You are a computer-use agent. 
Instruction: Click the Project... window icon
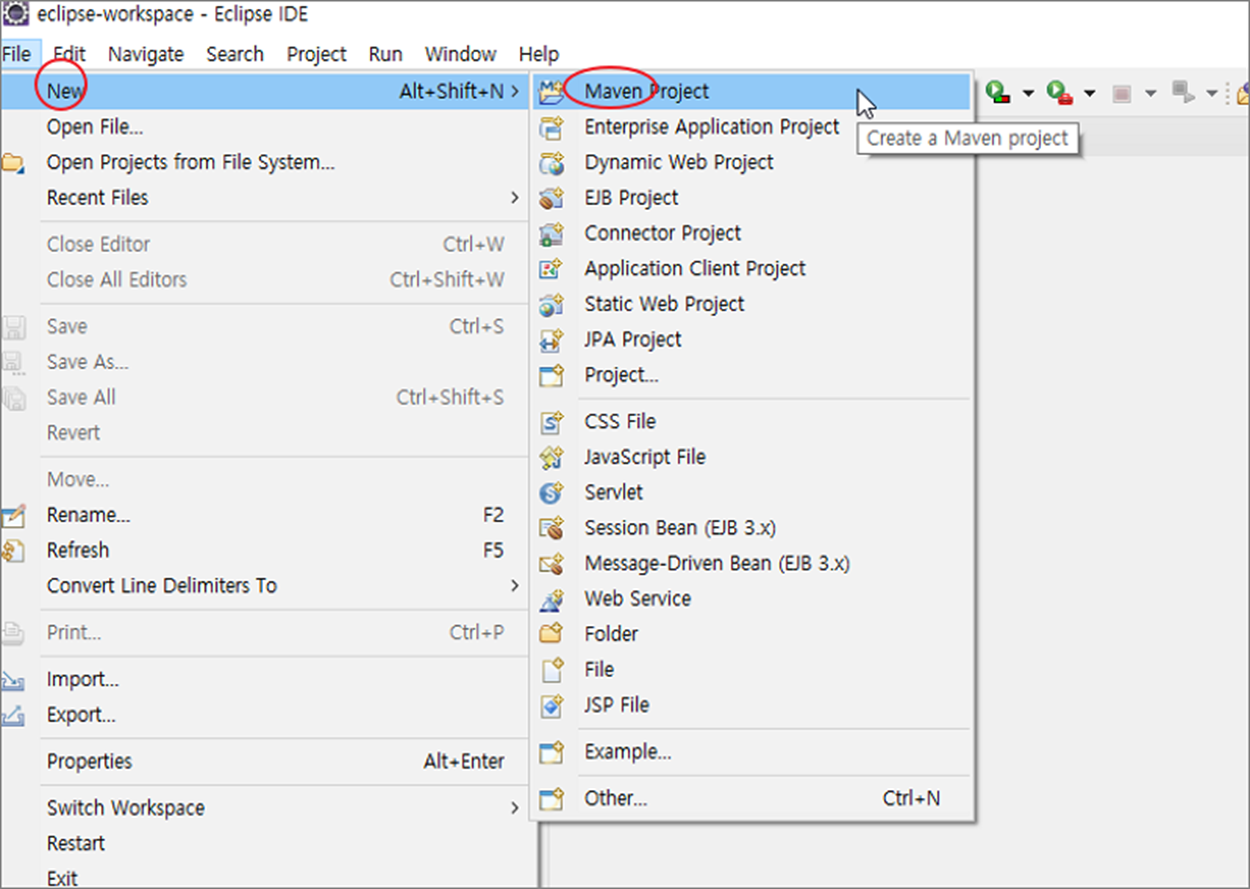552,376
